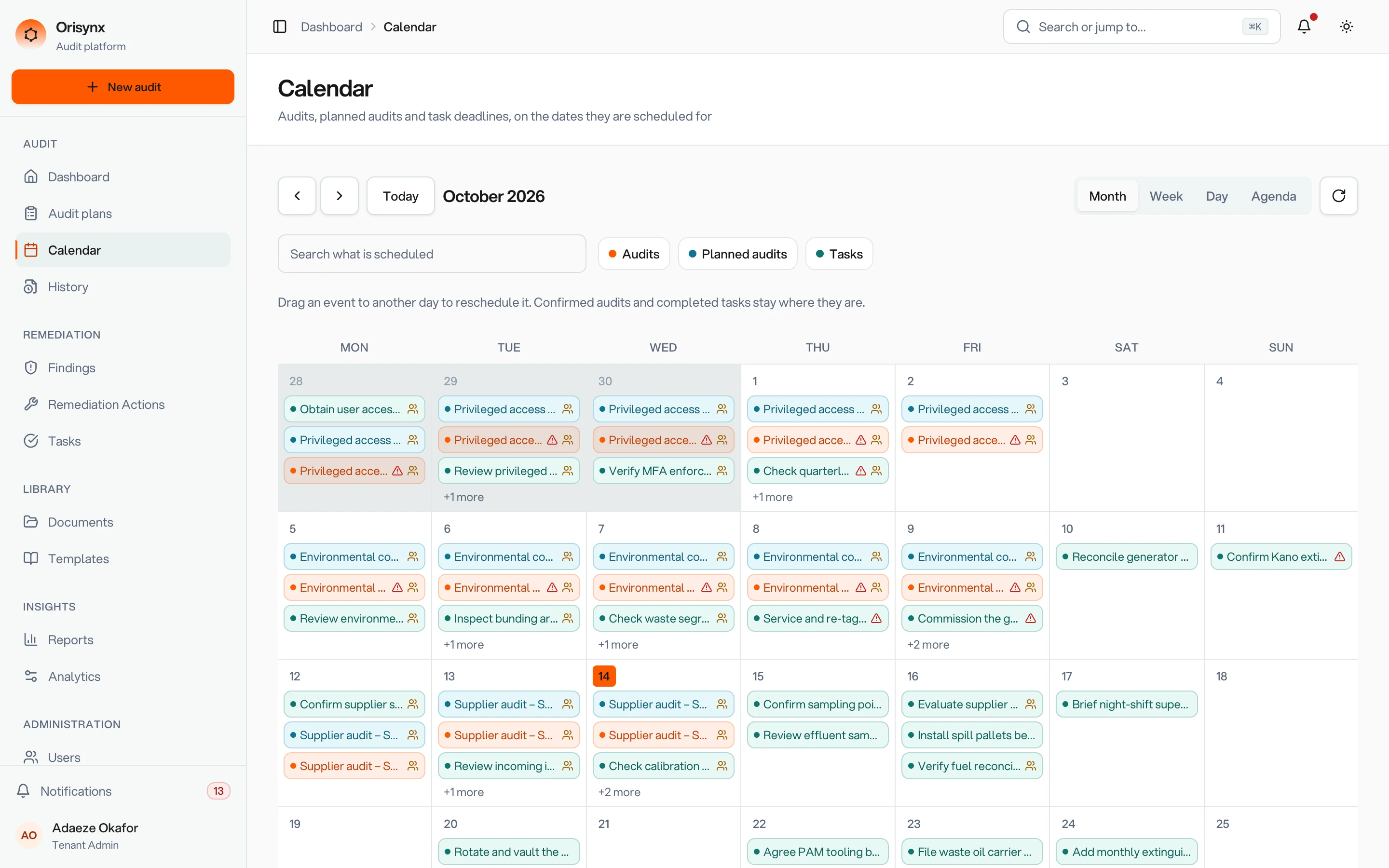Open 'Brief night-shift supe...' event
Image resolution: width=1389 pixels, height=868 pixels.
pos(1126,705)
